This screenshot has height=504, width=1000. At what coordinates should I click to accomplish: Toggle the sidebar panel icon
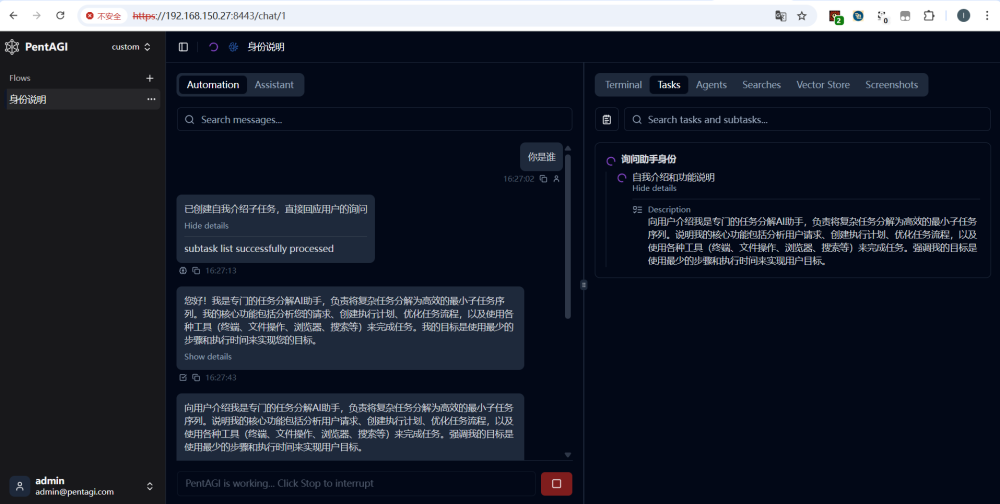[183, 47]
